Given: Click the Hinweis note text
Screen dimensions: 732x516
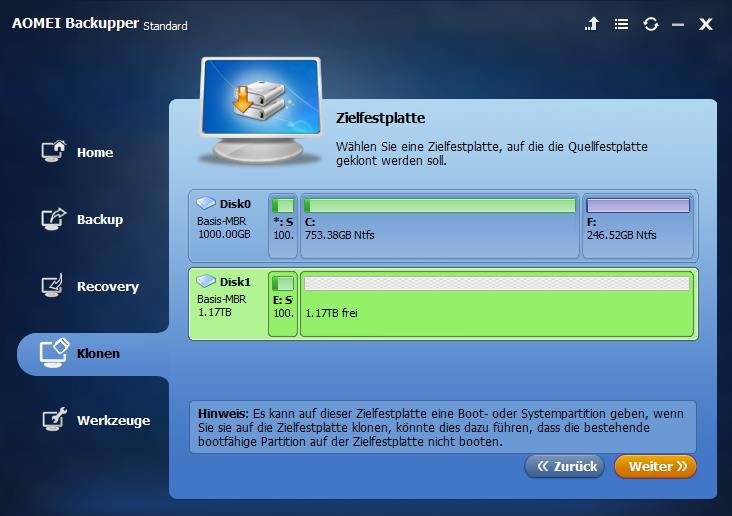Looking at the screenshot, I should tap(443, 427).
